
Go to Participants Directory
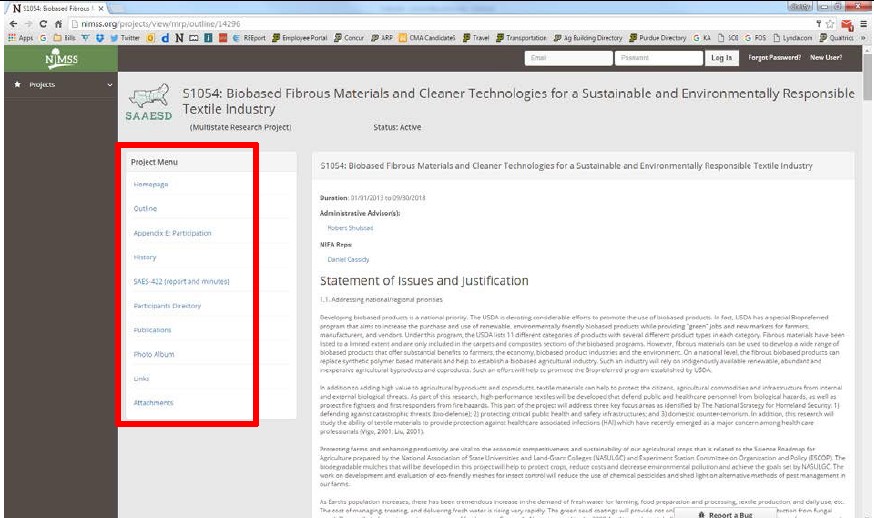coord(167,306)
